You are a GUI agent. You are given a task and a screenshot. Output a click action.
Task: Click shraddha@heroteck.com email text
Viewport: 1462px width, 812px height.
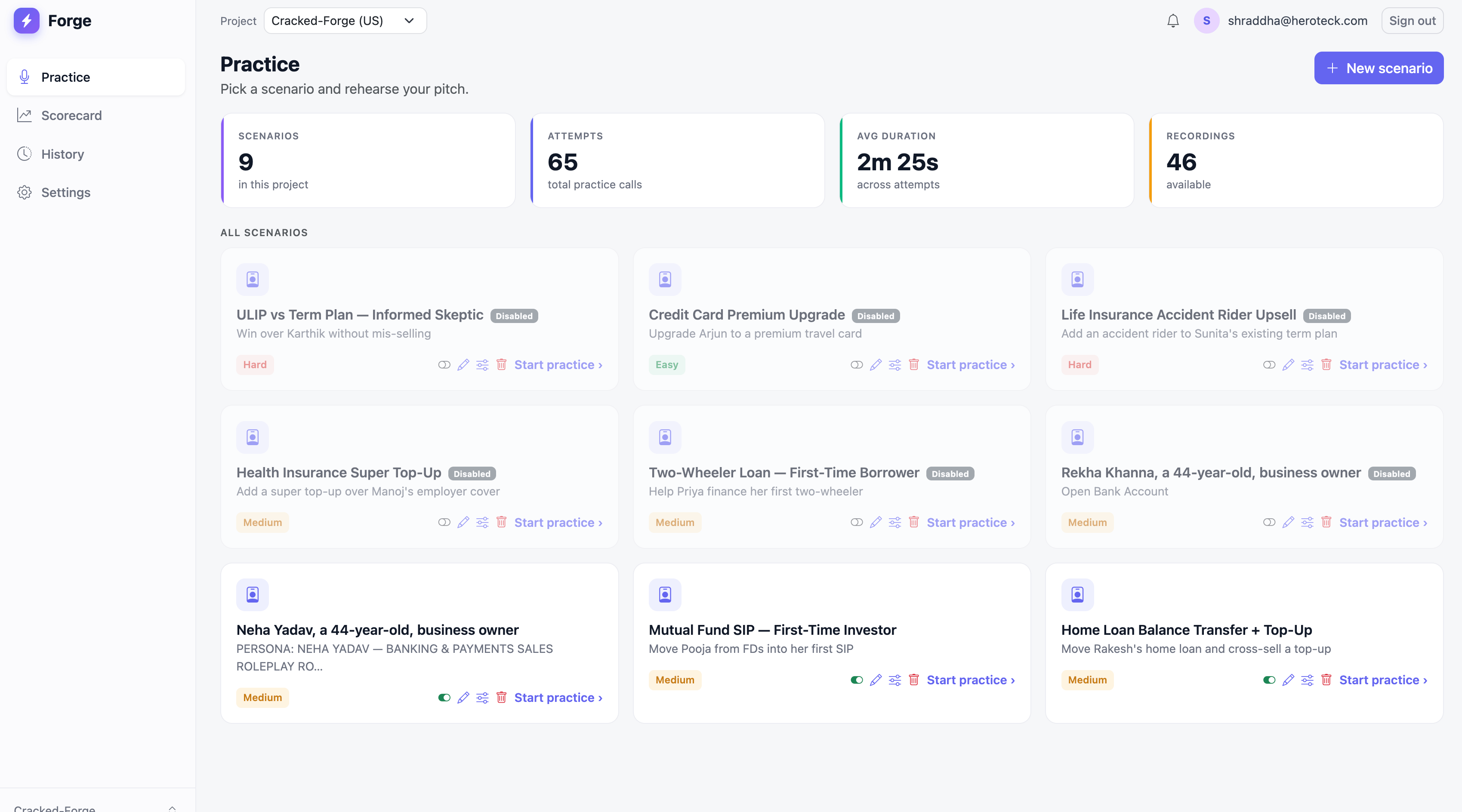[1297, 21]
